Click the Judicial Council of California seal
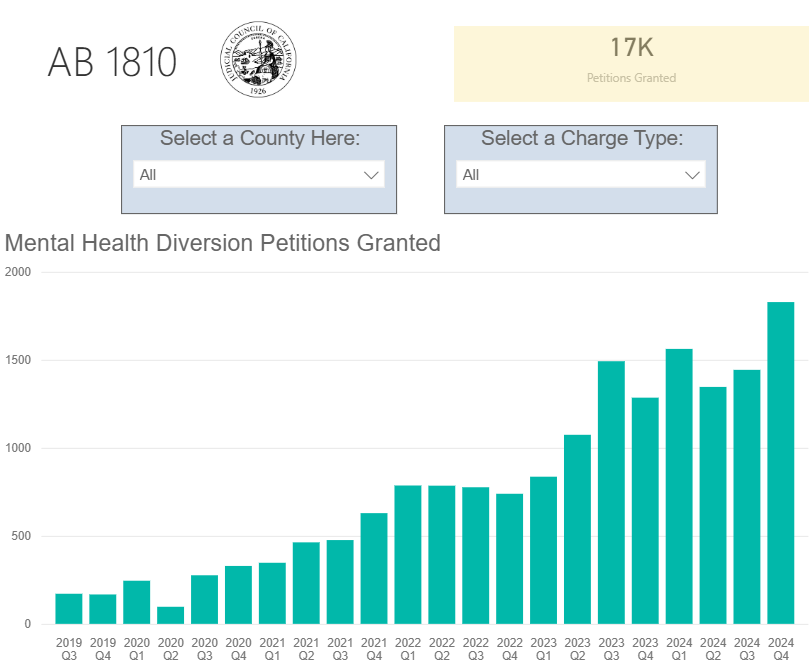Screen dimensions: 809x671 (260, 62)
